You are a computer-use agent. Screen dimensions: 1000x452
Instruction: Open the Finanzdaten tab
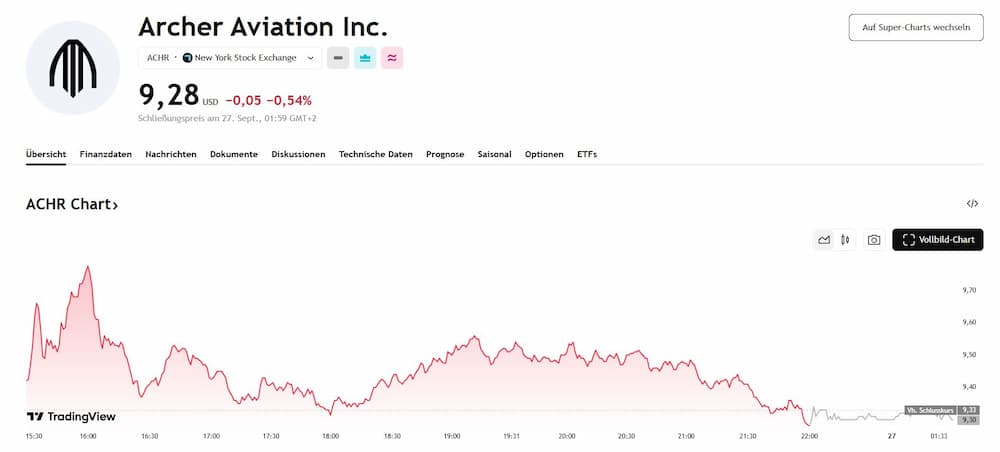pos(106,154)
